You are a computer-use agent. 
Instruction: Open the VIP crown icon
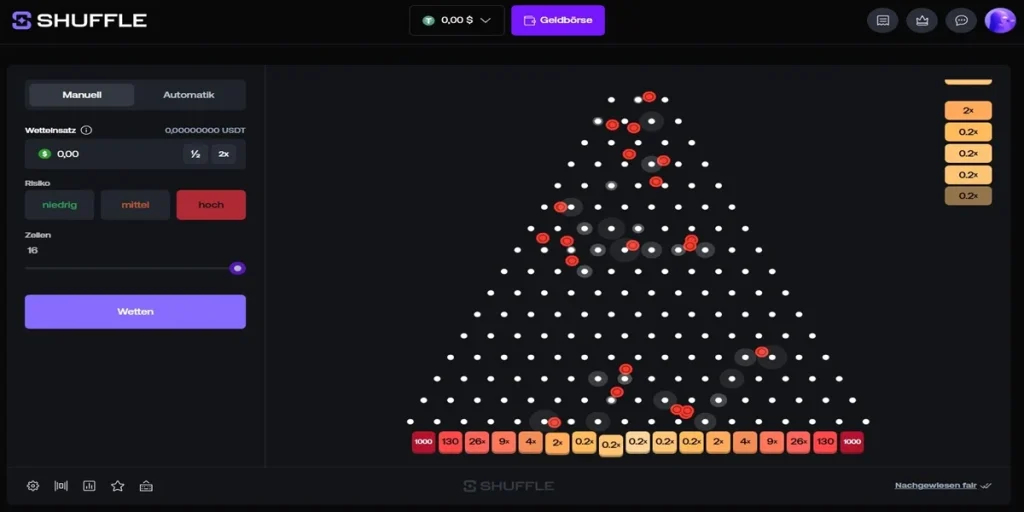[x=921, y=20]
